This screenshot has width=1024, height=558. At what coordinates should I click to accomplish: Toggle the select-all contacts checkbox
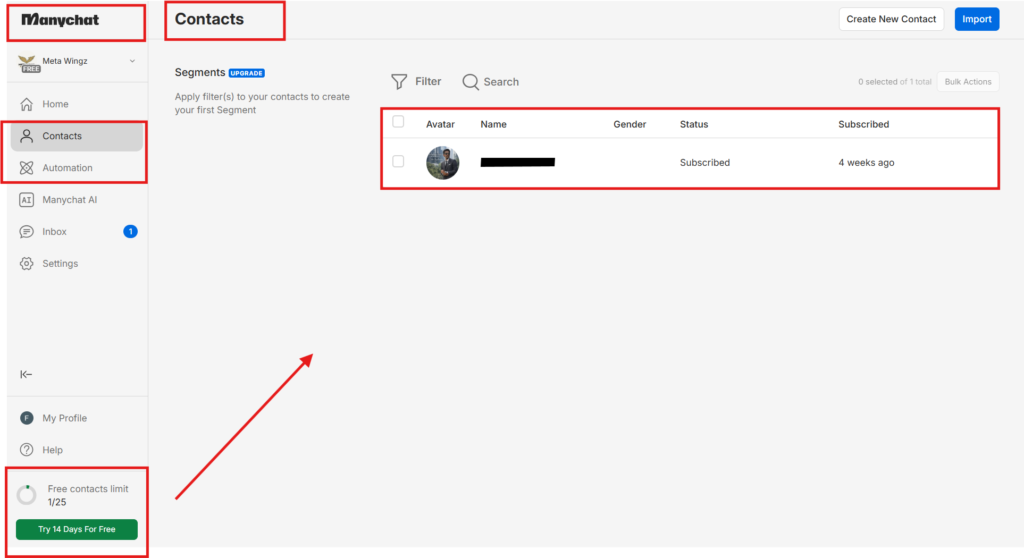(398, 122)
